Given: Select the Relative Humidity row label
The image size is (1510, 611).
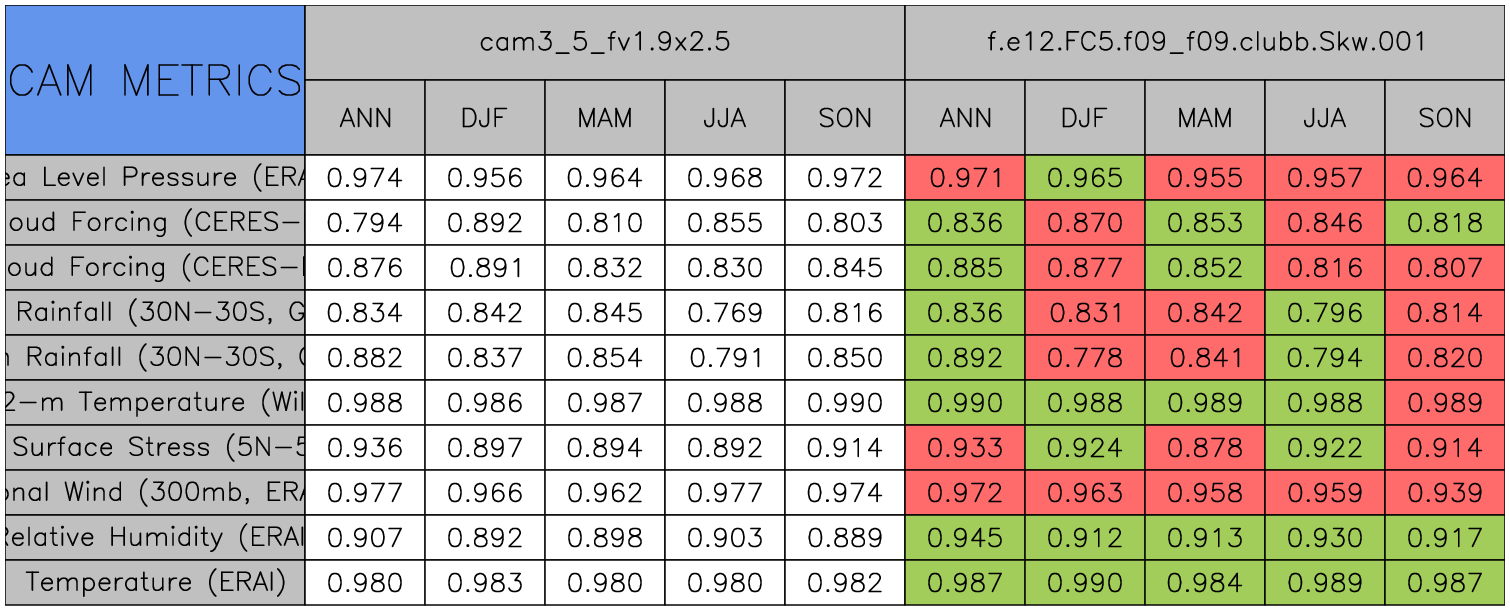Looking at the screenshot, I should click(155, 538).
